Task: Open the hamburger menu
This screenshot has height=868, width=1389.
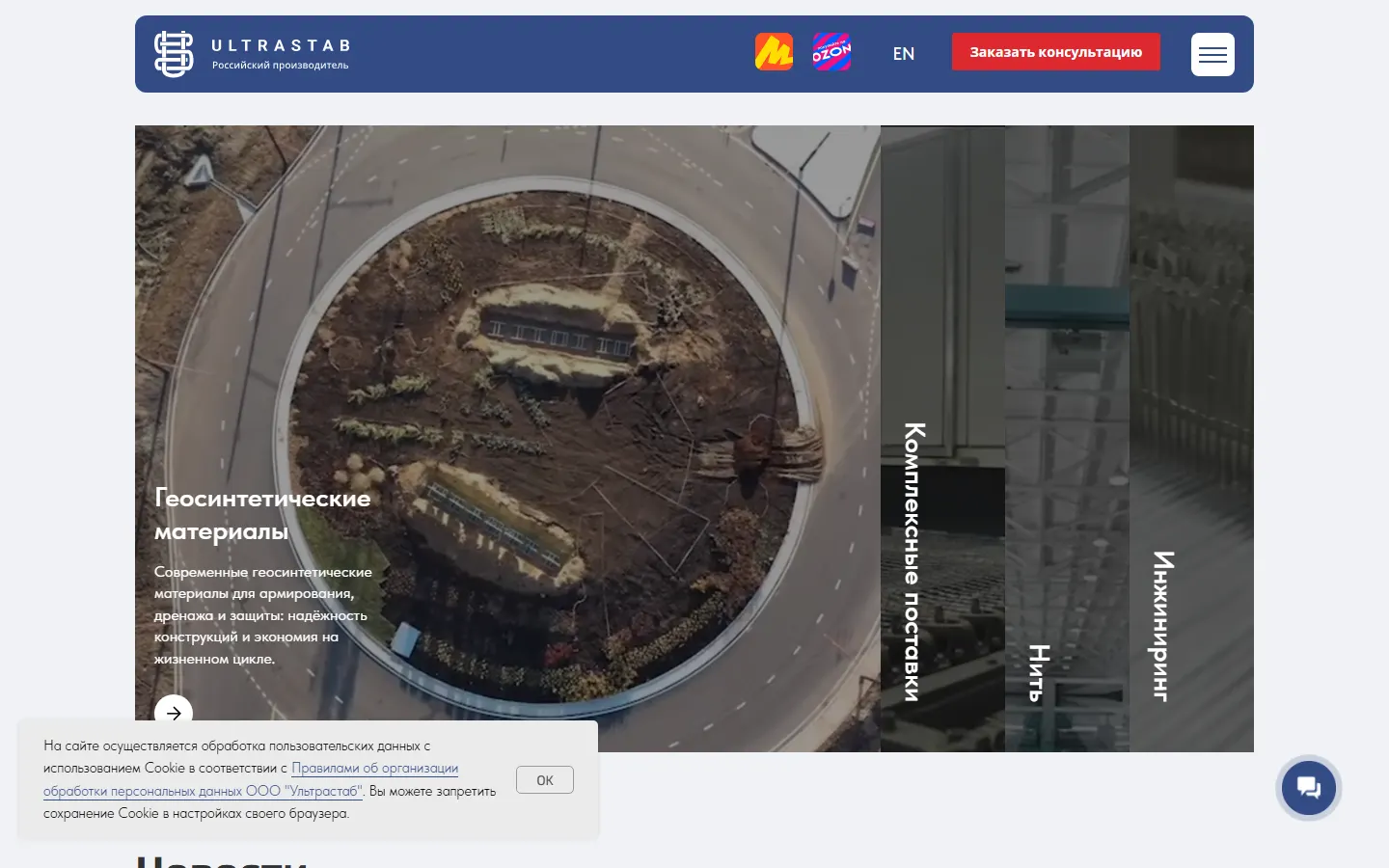Action: coord(1212,55)
